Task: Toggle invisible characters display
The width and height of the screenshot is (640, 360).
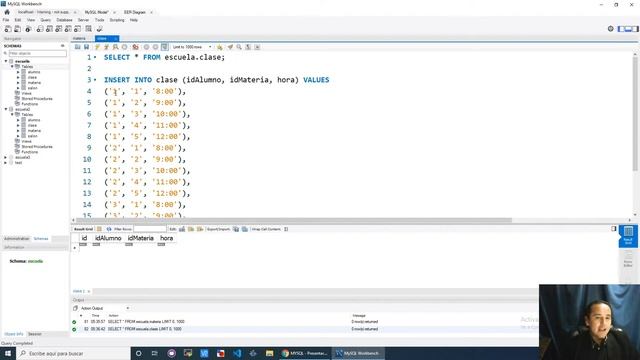Action: click(248, 47)
